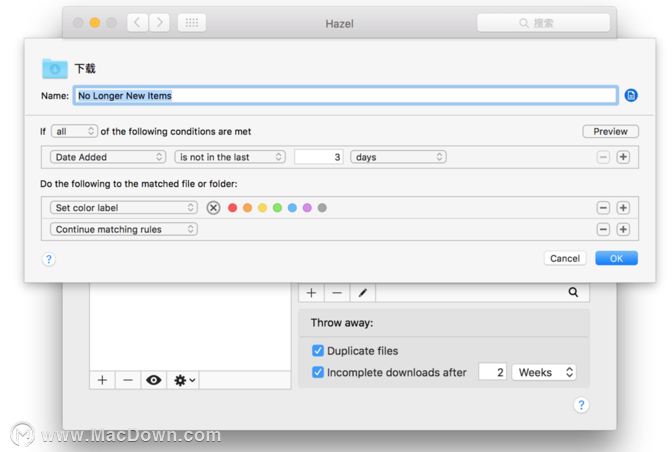Click the incomplete downloads number field
The height and width of the screenshot is (452, 672).
(492, 372)
